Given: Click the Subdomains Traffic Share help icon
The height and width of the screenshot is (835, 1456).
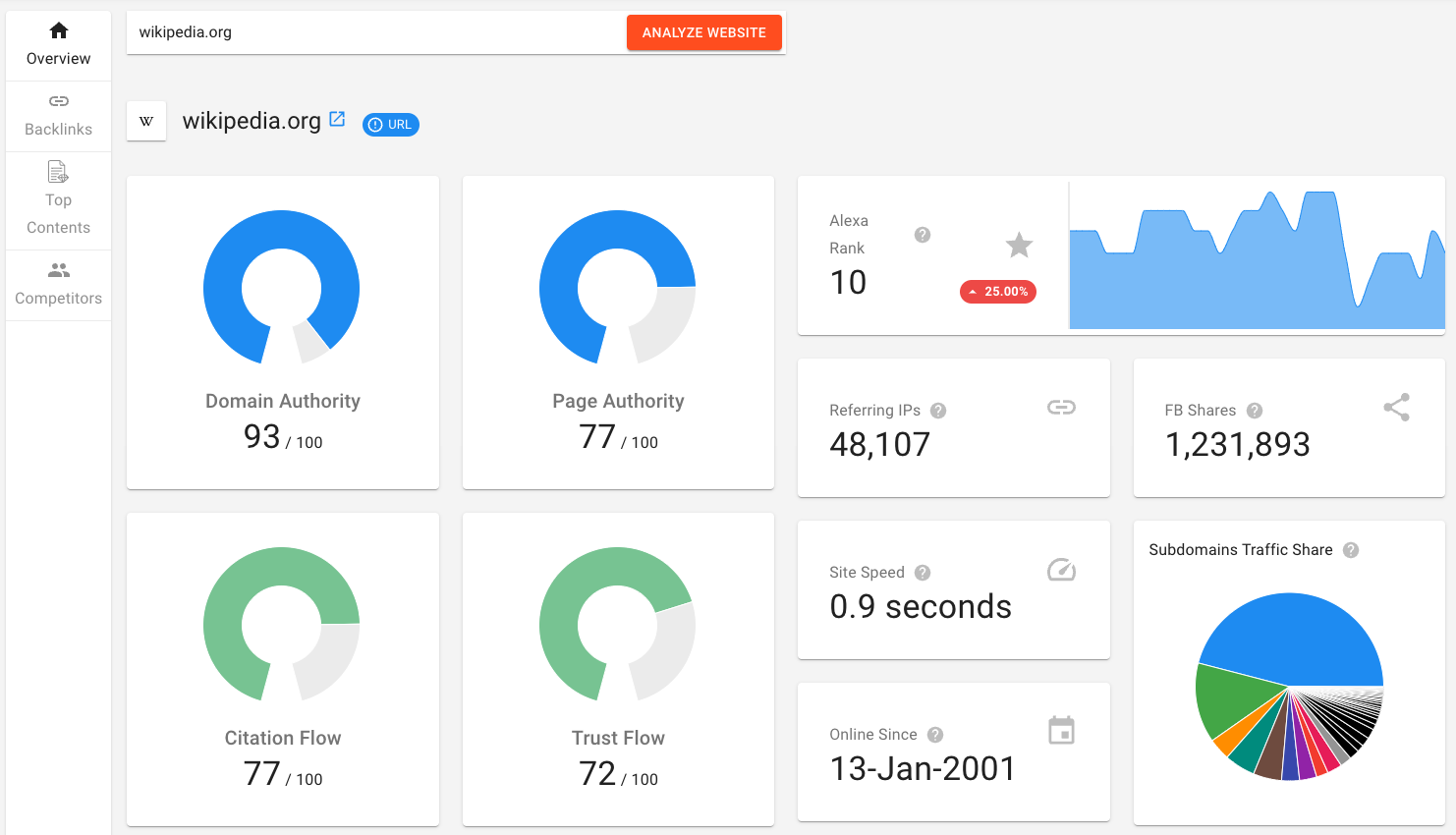Looking at the screenshot, I should 1351,550.
